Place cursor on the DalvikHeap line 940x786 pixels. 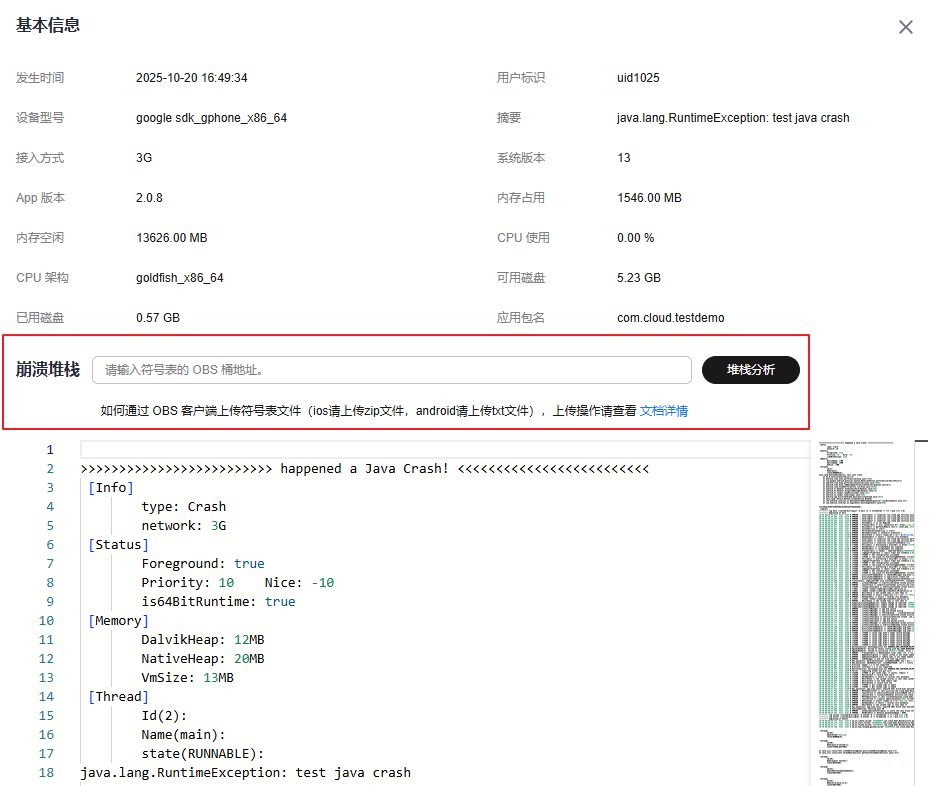pyautogui.click(x=202, y=640)
